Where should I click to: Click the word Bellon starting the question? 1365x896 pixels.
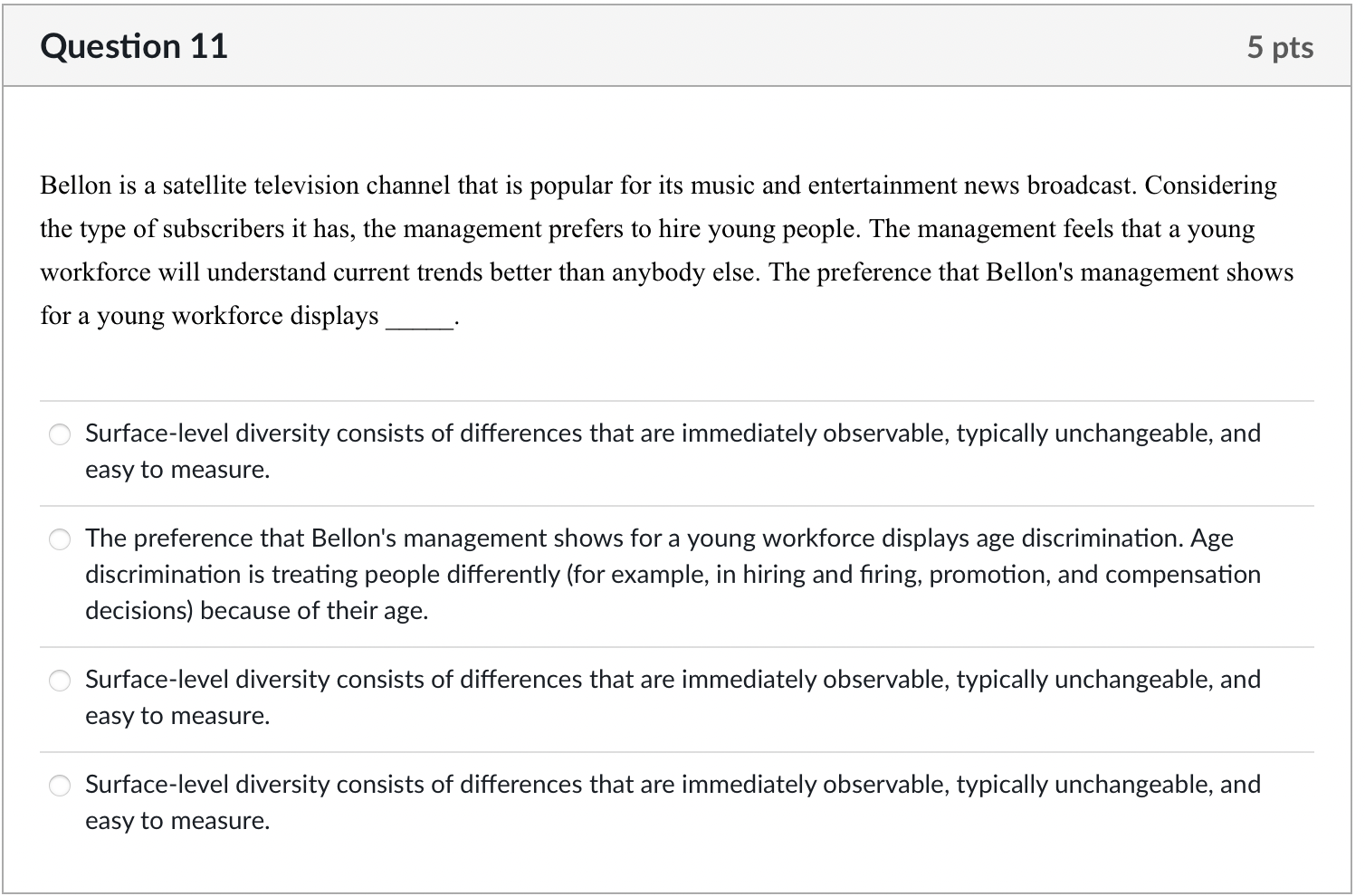pos(76,186)
